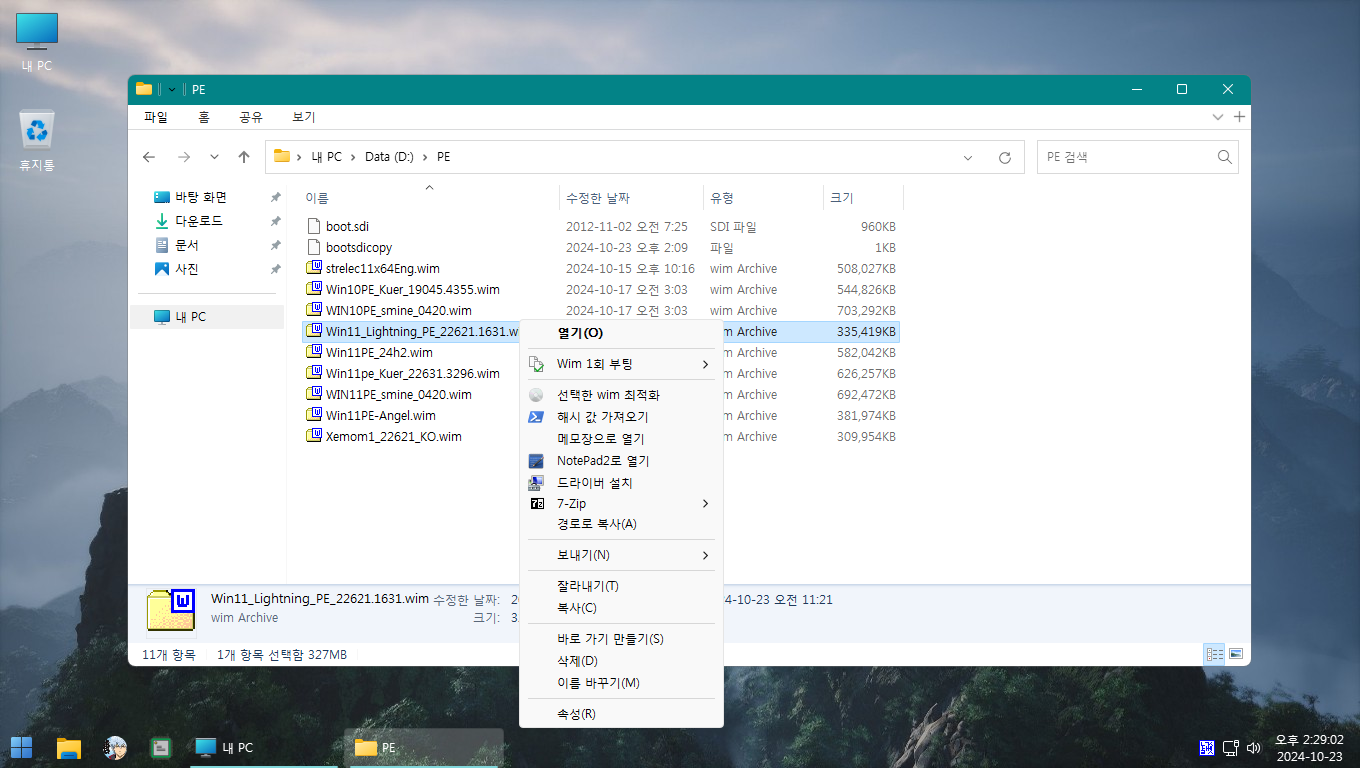Switch to the PE taskbar window
Viewport: 1360px width, 768px height.
[425, 747]
